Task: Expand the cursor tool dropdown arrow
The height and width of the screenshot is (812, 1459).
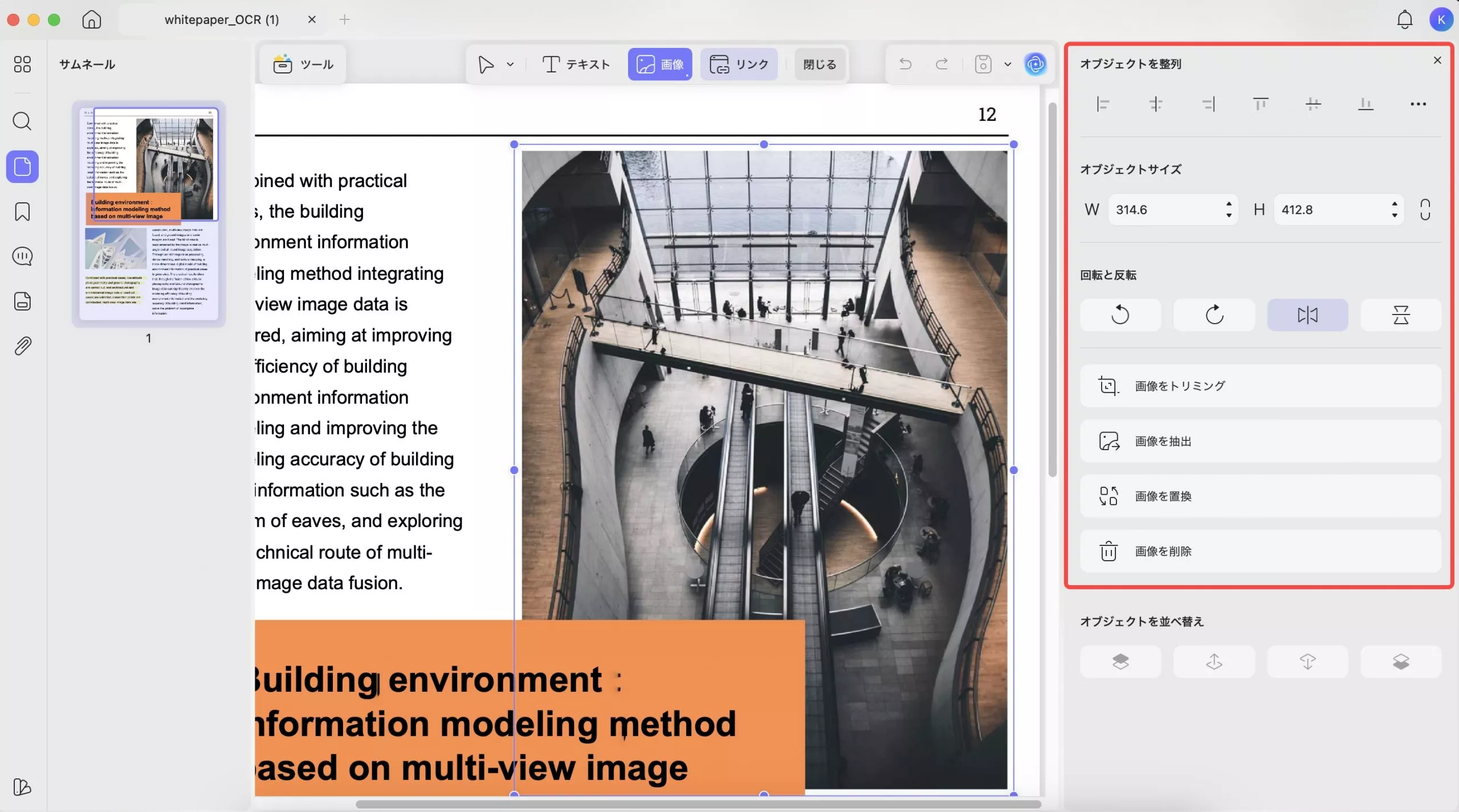Action: pos(510,64)
